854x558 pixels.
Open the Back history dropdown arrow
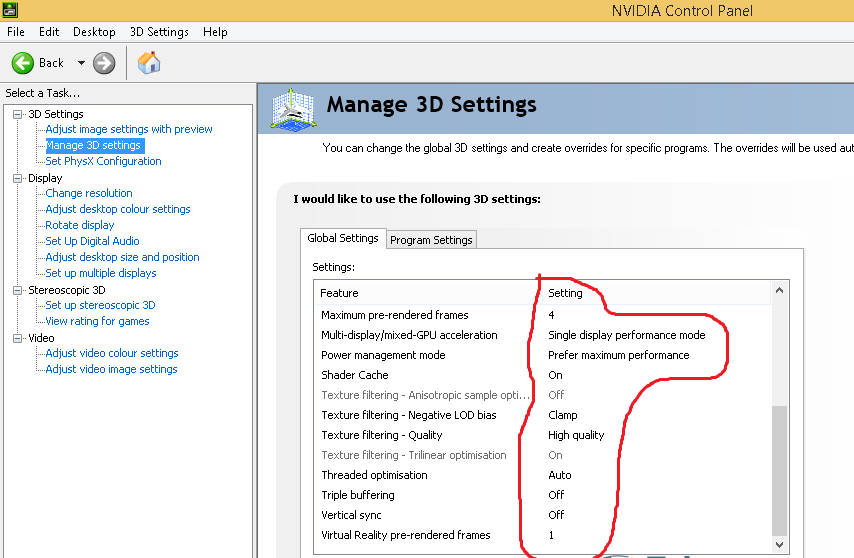click(x=81, y=63)
